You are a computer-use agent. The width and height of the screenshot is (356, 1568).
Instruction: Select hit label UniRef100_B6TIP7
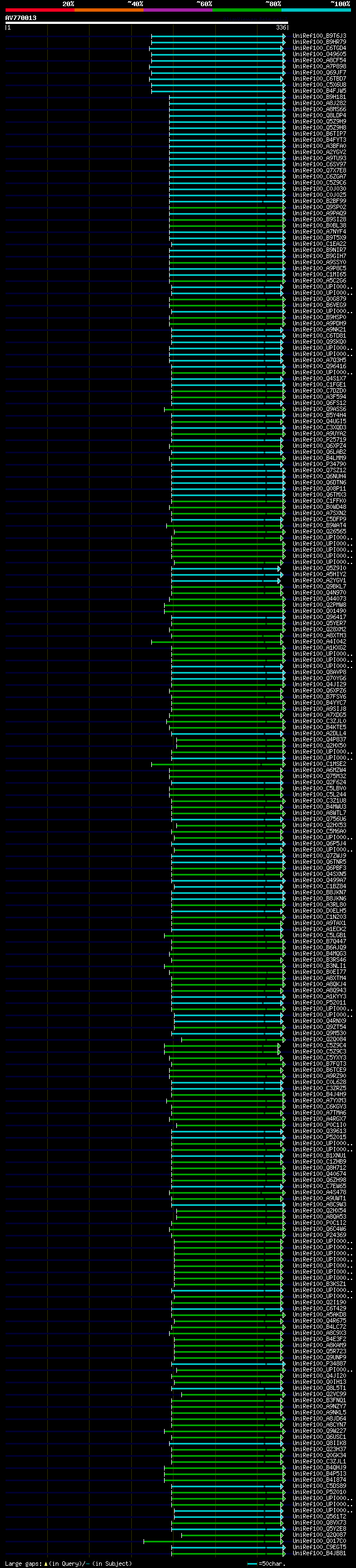tap(319, 134)
